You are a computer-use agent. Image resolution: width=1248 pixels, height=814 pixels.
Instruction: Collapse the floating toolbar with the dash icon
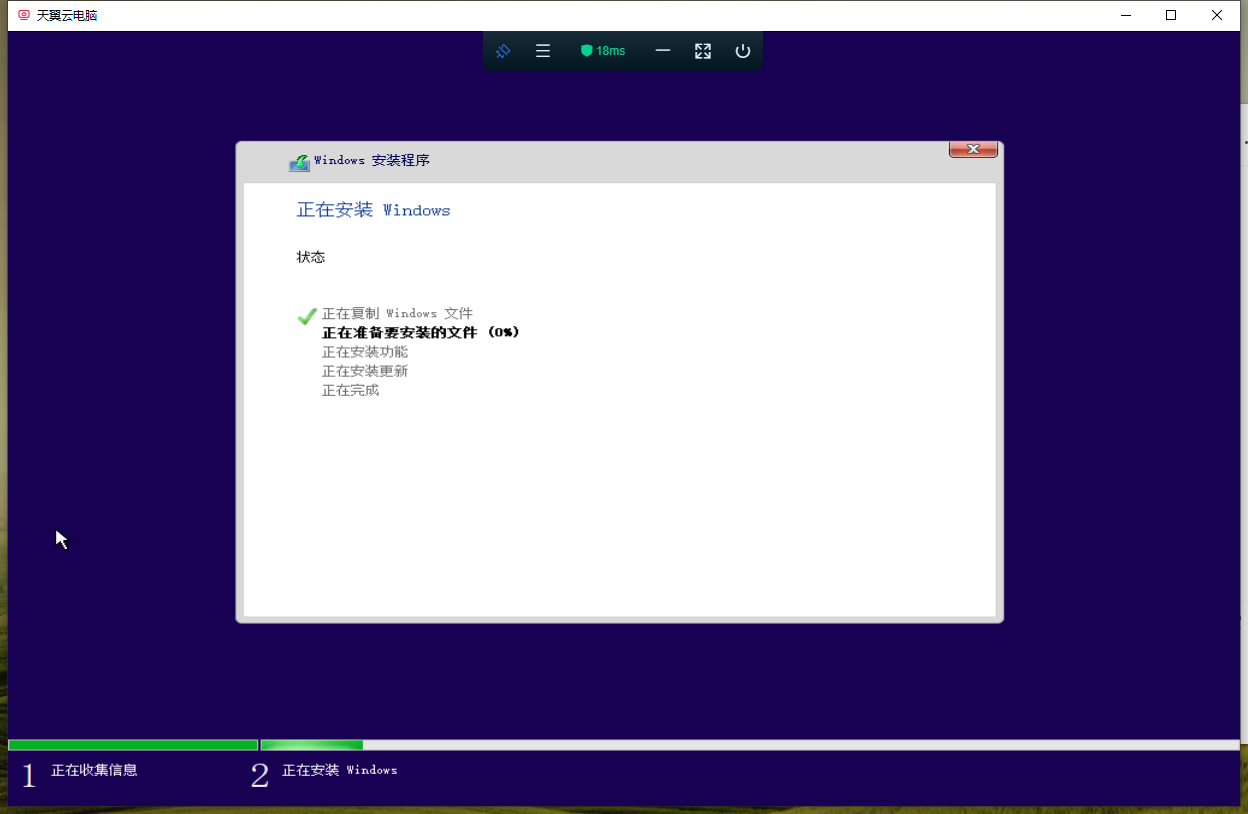(663, 51)
